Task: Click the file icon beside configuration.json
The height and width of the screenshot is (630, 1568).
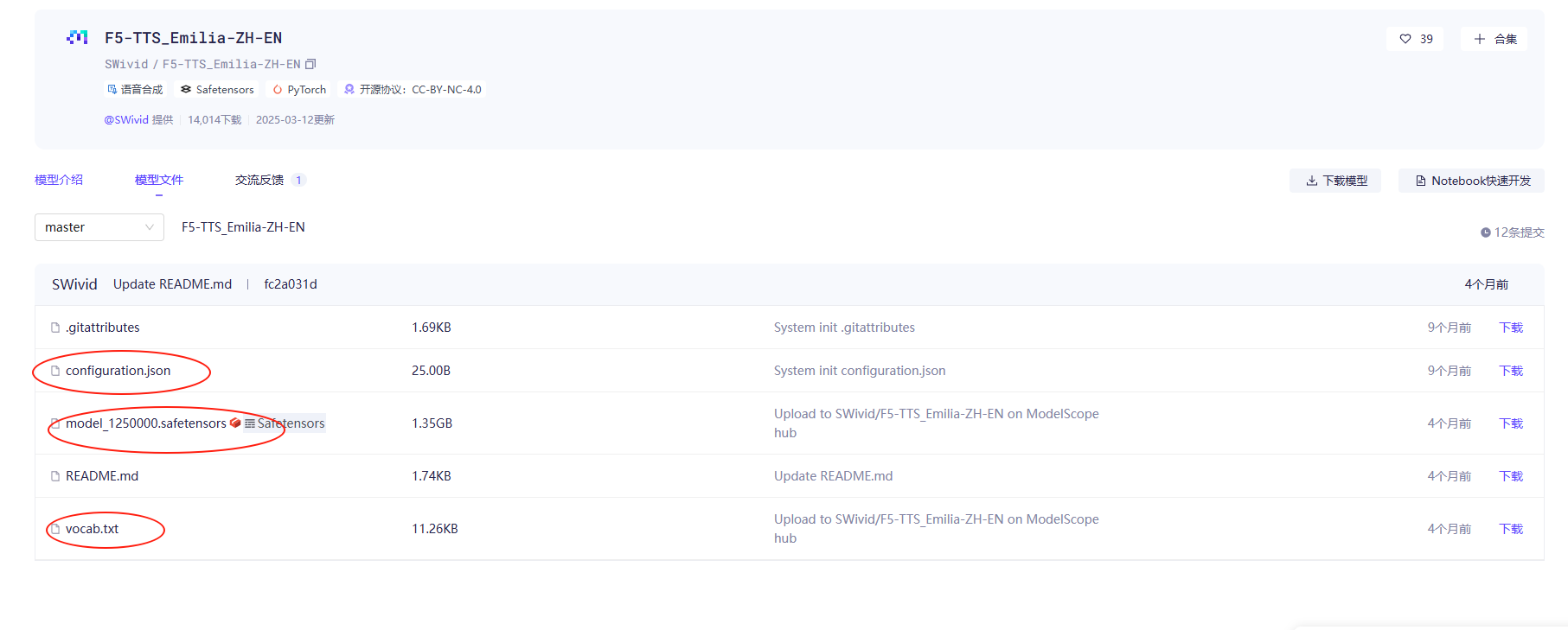Action: pyautogui.click(x=55, y=371)
